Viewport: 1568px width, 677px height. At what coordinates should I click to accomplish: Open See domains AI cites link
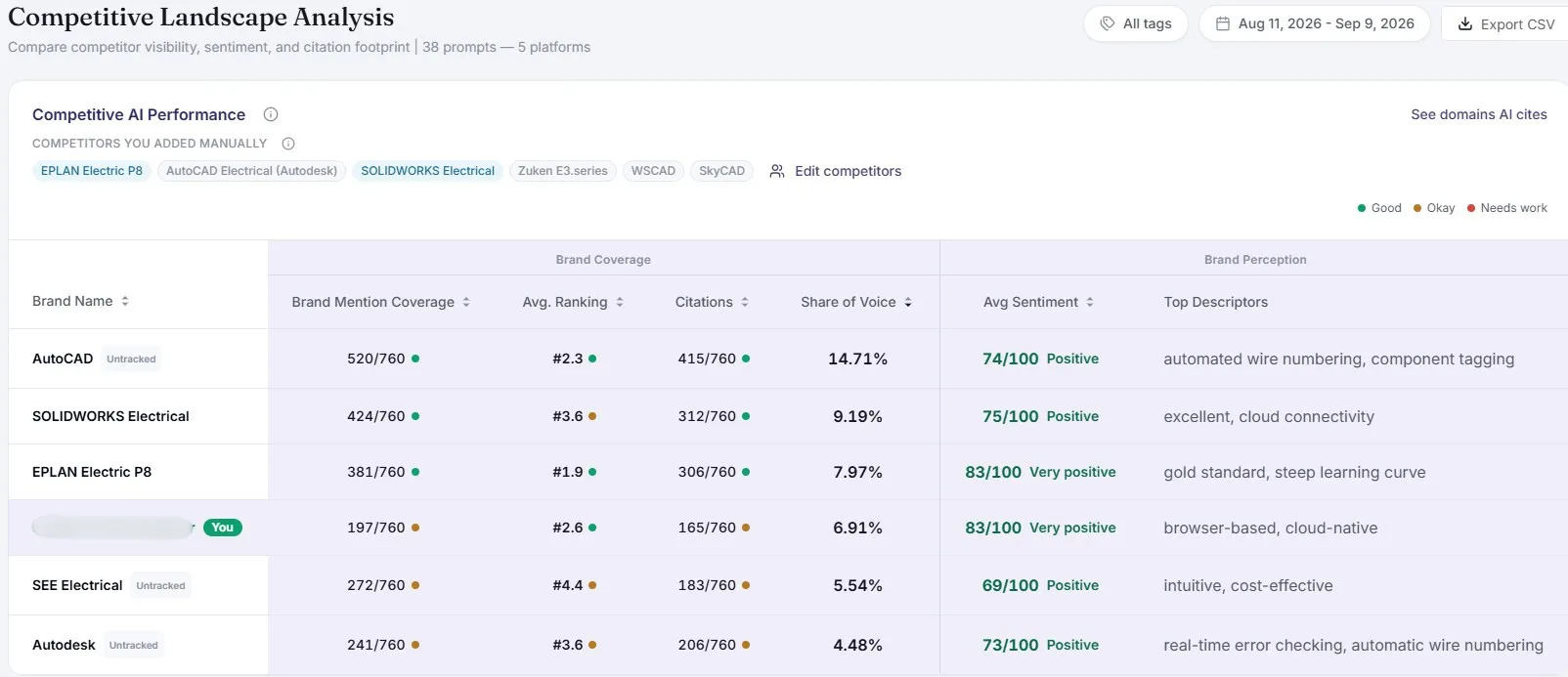pyautogui.click(x=1479, y=114)
